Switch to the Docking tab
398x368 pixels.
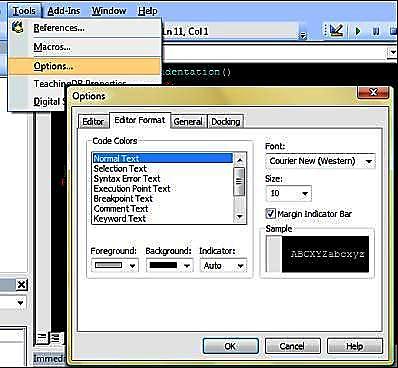click(226, 122)
